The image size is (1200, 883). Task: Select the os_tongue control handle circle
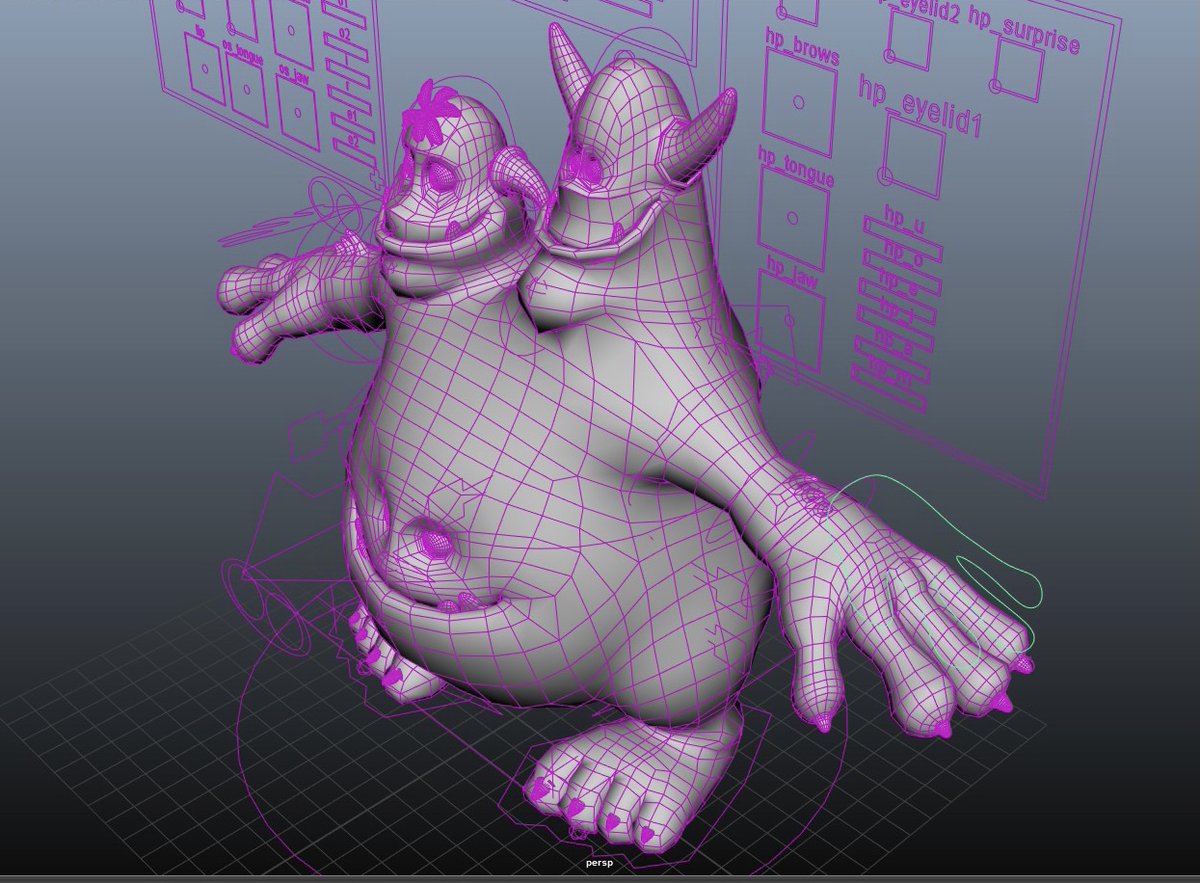(247, 91)
